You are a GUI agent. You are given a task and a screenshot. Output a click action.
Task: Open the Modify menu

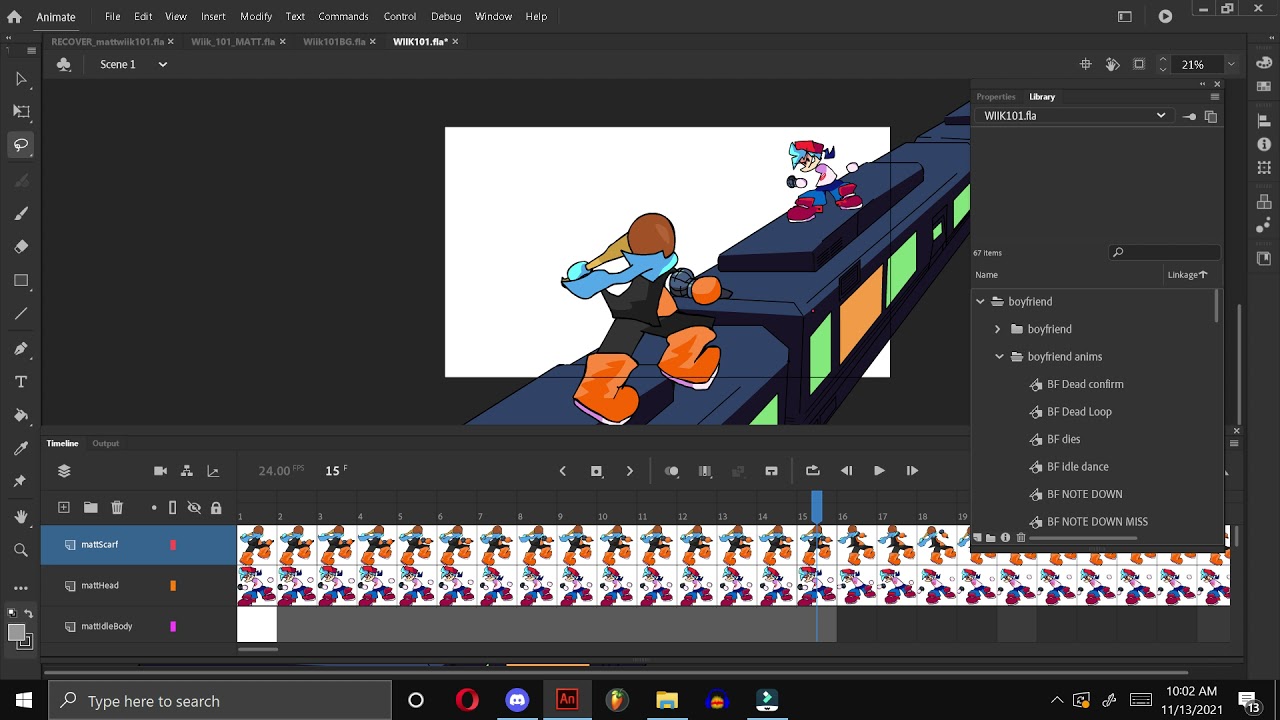[256, 16]
